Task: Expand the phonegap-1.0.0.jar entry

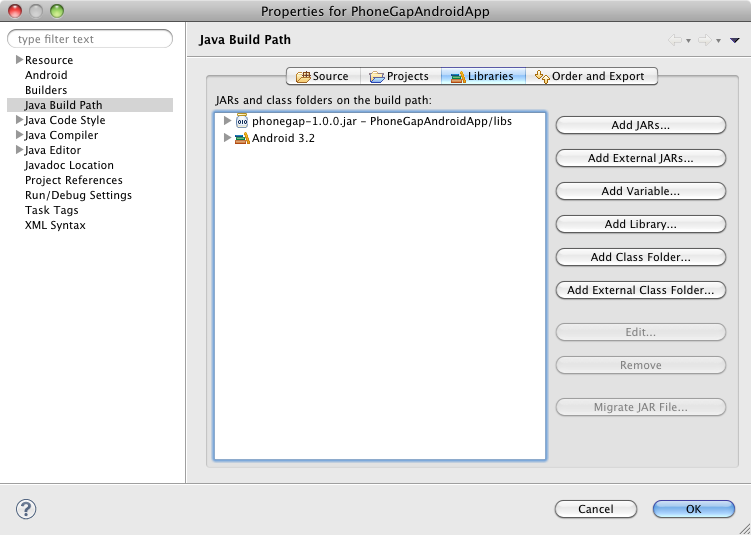Action: click(228, 121)
